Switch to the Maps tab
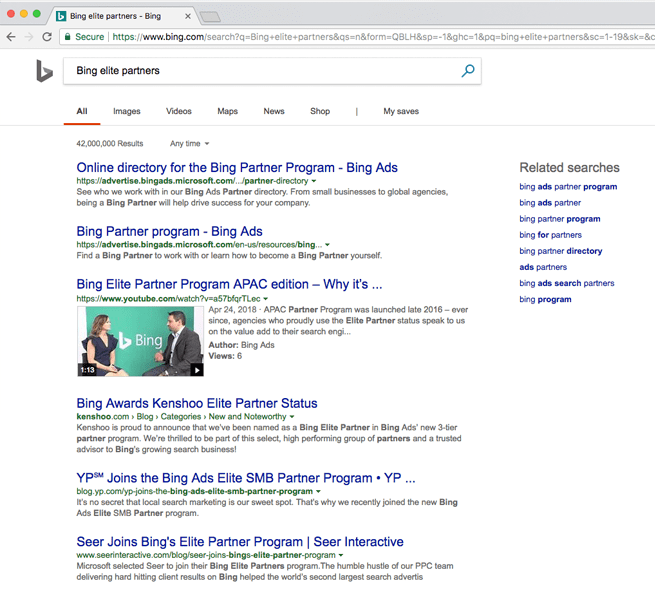655x590 pixels. pos(228,111)
